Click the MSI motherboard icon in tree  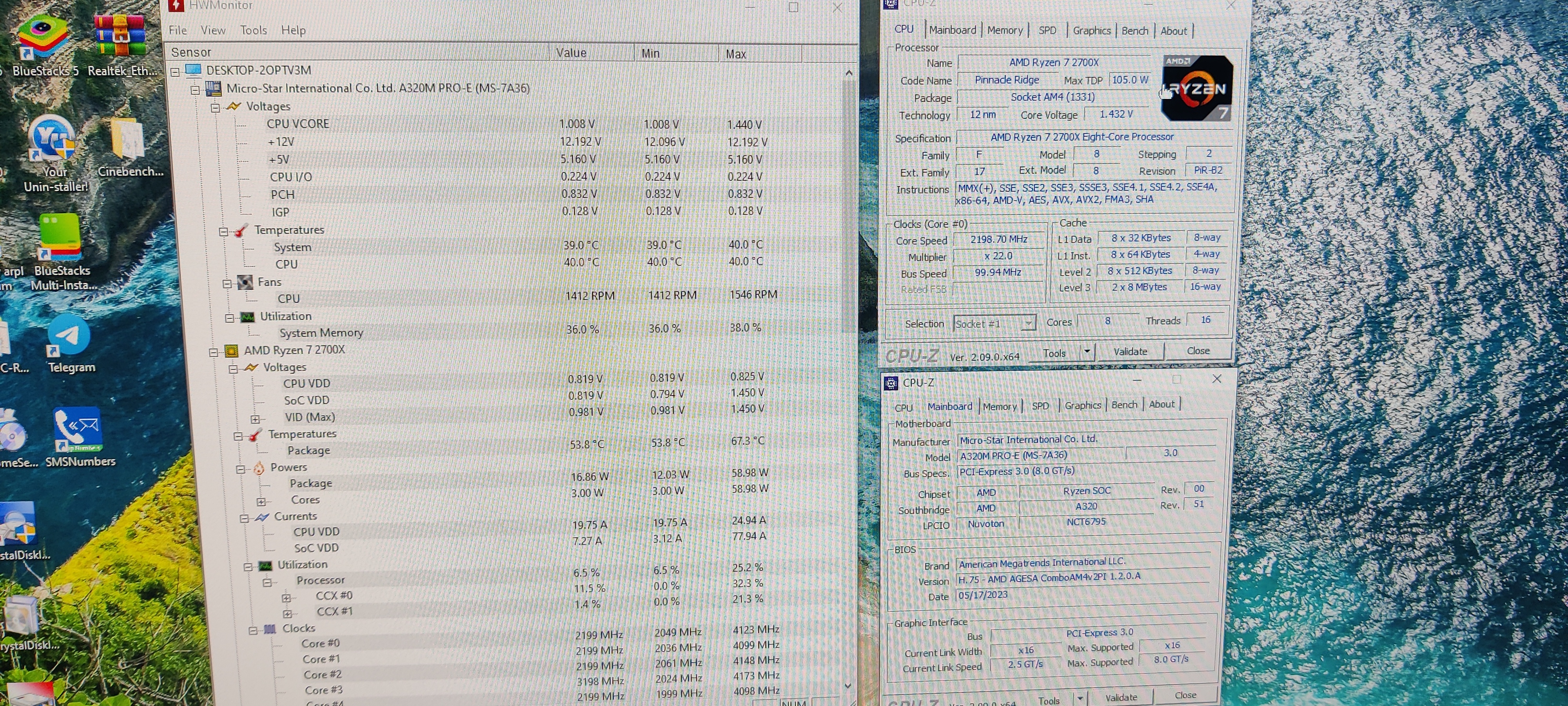tap(214, 89)
